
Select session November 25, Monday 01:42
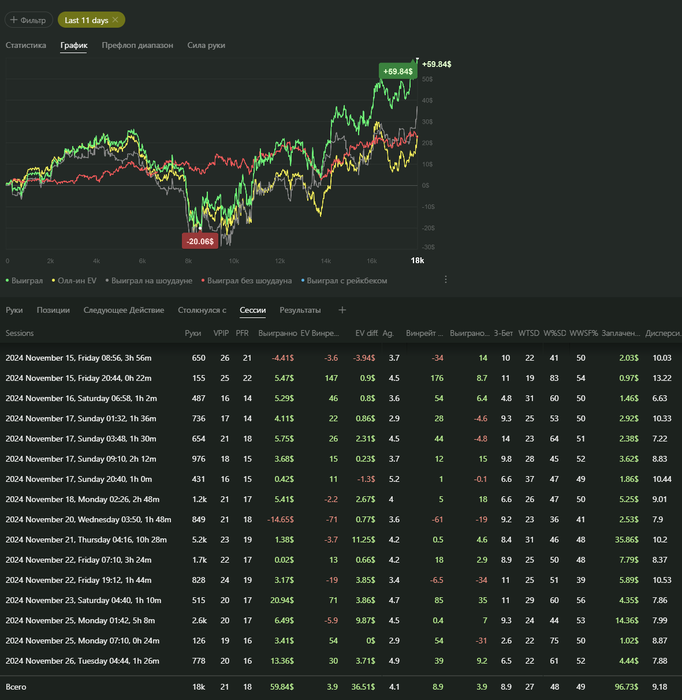point(341,621)
